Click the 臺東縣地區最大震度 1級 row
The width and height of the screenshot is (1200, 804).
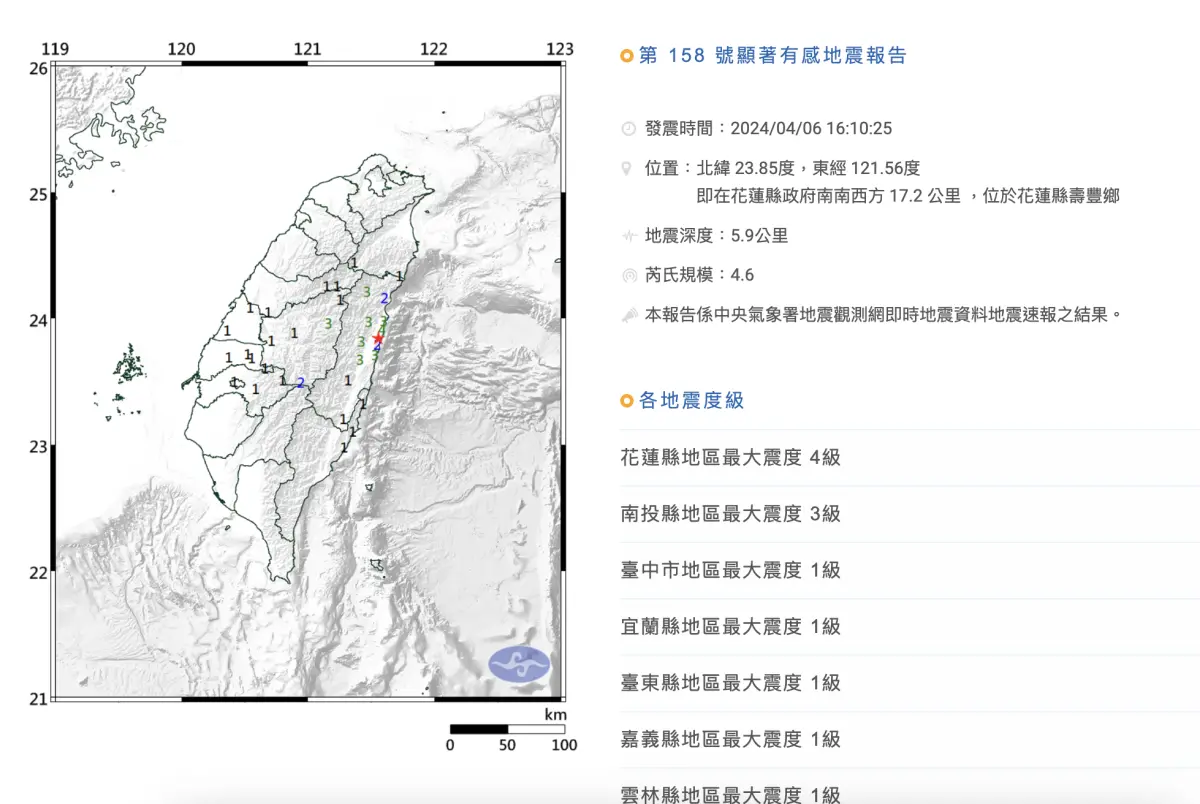[729, 682]
